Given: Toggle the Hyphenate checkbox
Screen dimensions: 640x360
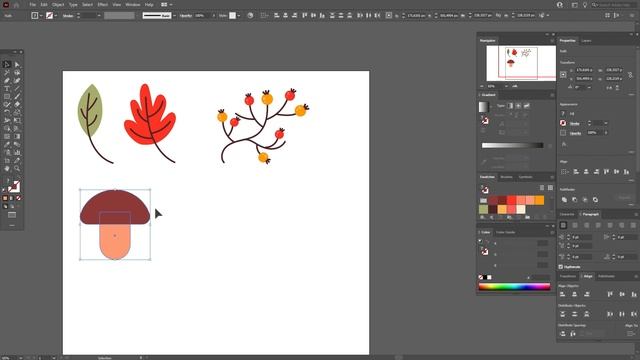Looking at the screenshot, I should [x=561, y=267].
